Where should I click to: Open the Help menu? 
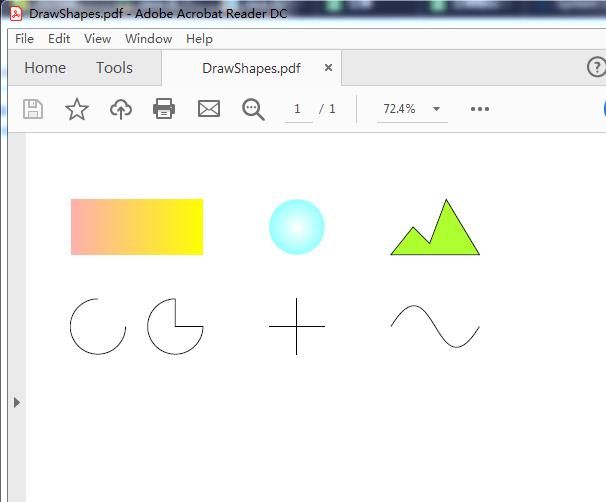click(199, 39)
